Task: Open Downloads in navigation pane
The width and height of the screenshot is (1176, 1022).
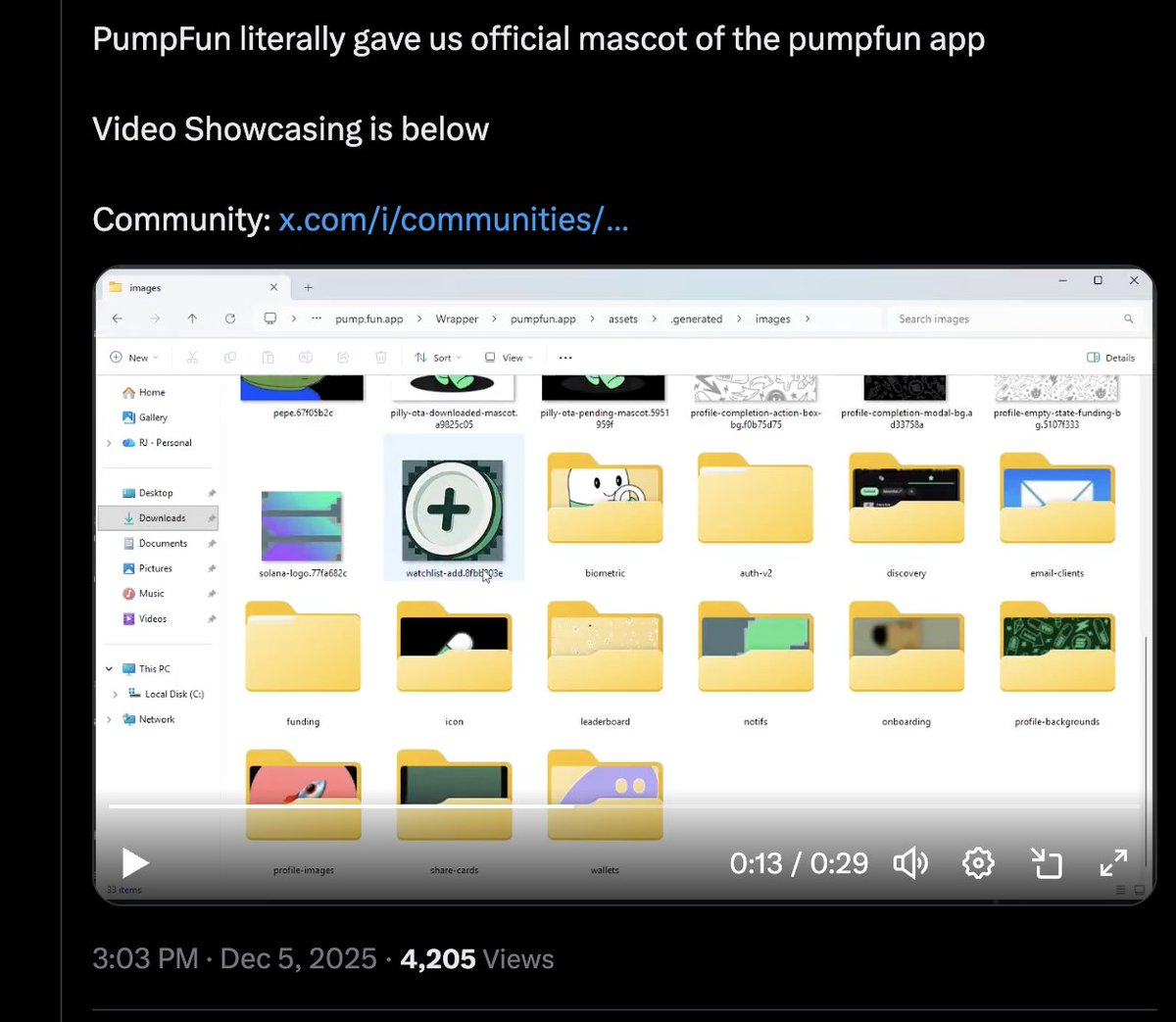Action: 158,518
